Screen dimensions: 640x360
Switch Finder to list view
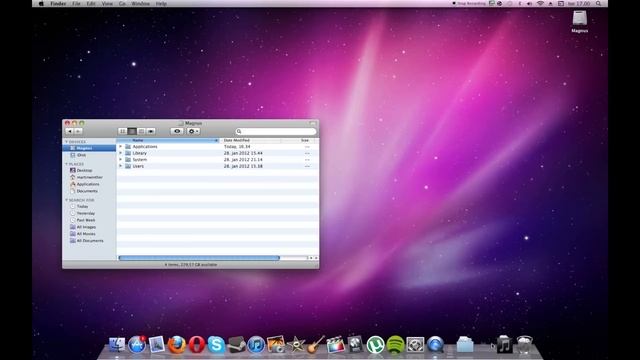click(132, 131)
